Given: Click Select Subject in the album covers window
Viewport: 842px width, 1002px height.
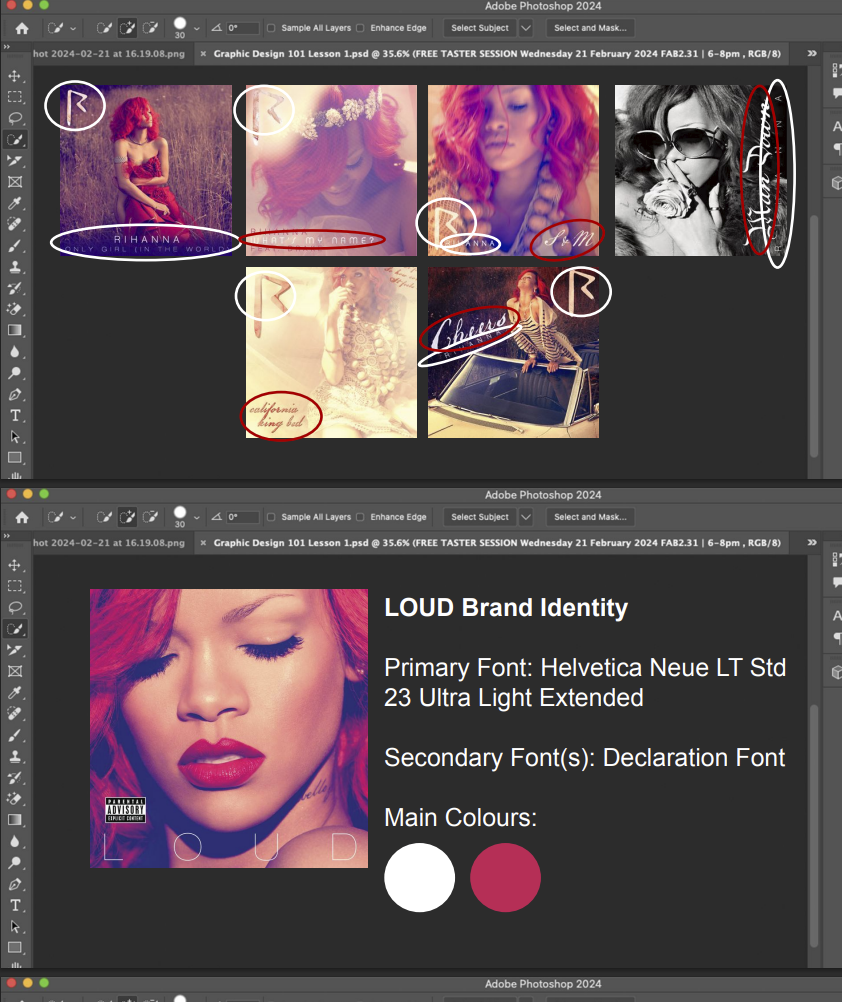Looking at the screenshot, I should coord(480,28).
